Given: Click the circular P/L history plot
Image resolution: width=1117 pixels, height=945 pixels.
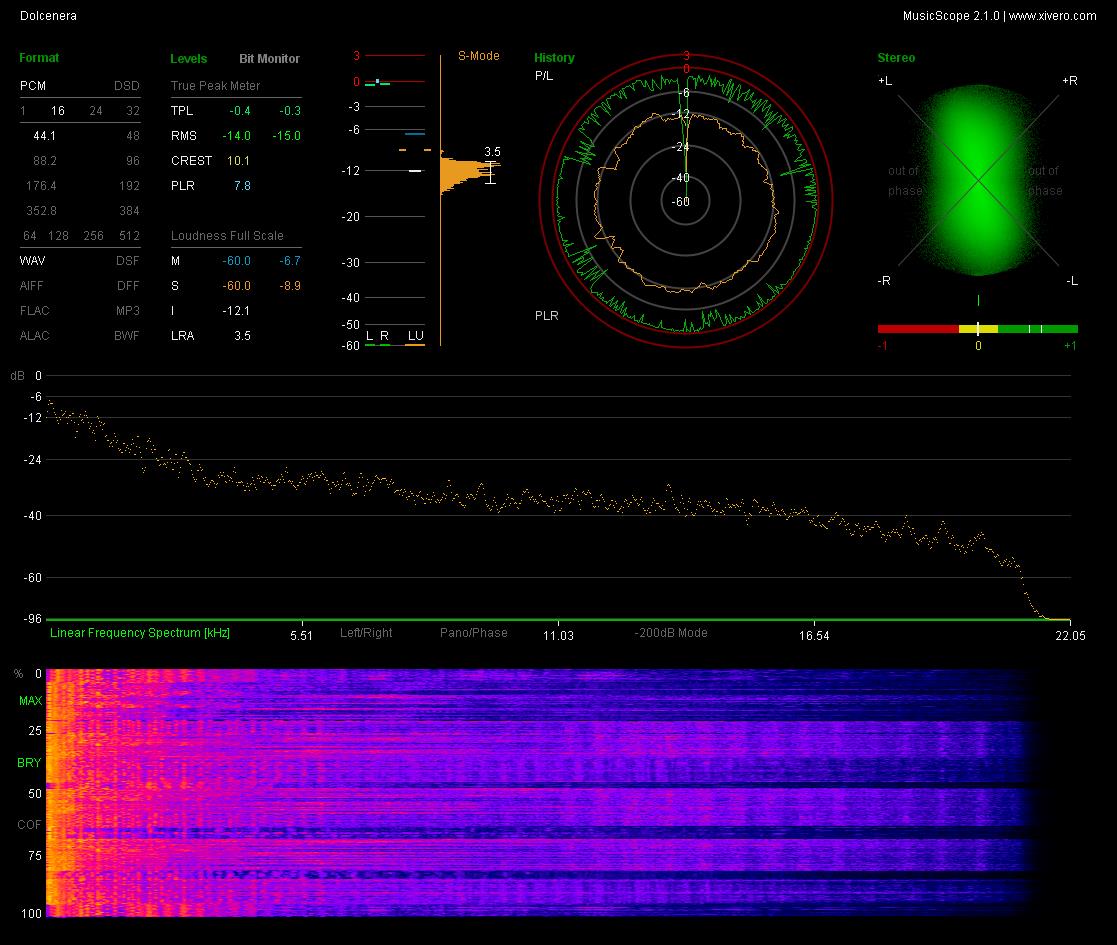Looking at the screenshot, I should (x=685, y=202).
